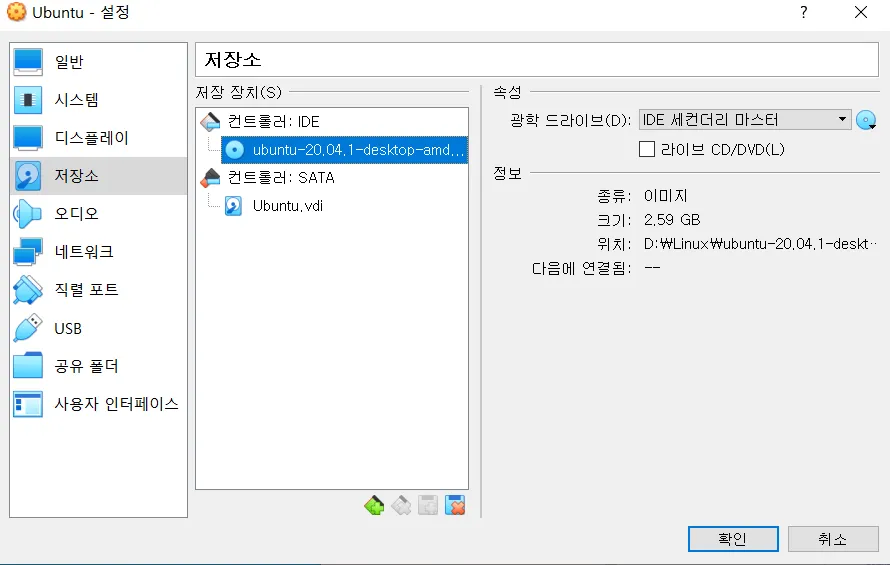Open the 오디오 settings category

(98, 214)
